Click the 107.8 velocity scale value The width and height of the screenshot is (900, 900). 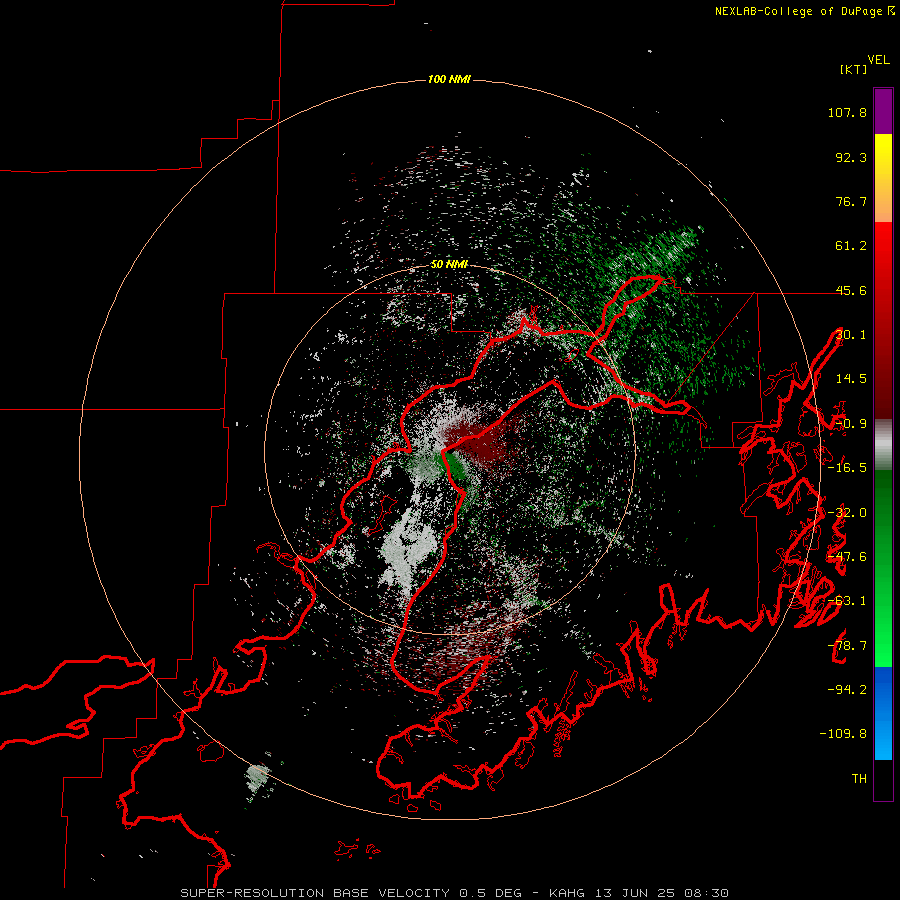[x=847, y=112]
